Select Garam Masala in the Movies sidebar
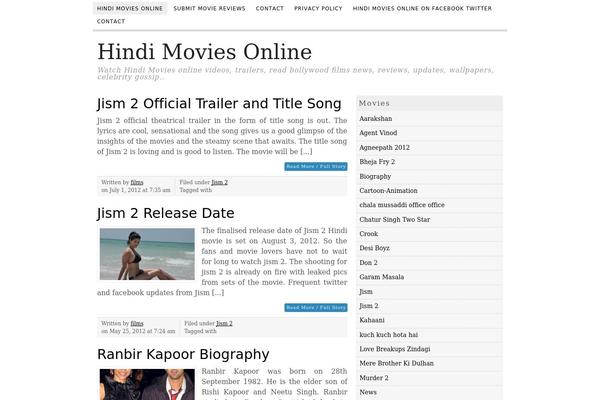The image size is (600, 400). tap(381, 276)
